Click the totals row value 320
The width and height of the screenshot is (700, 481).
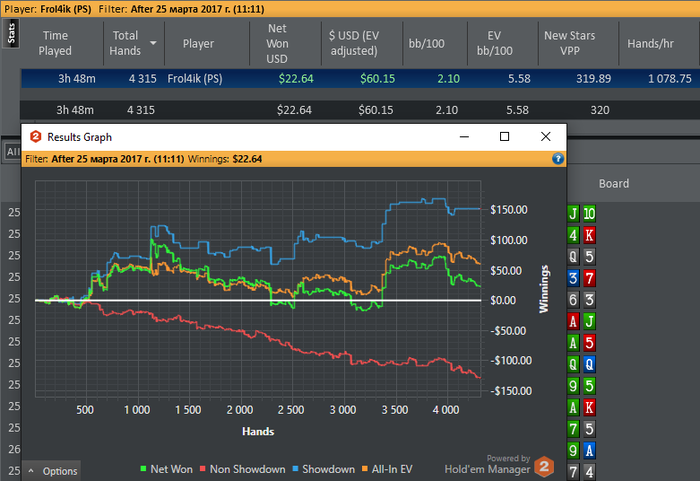click(600, 110)
